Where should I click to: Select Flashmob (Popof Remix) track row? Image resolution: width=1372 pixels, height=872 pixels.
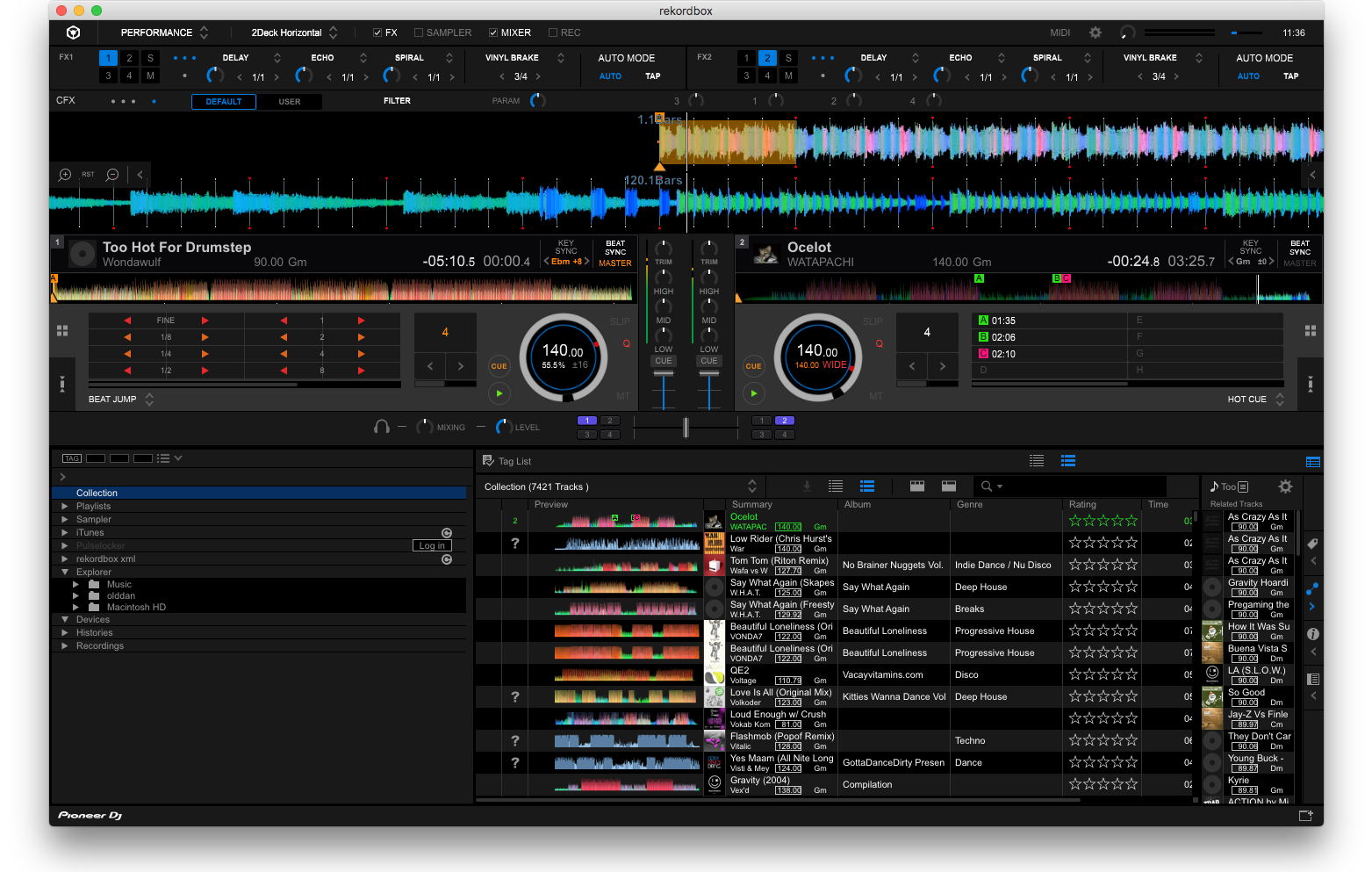coord(834,740)
